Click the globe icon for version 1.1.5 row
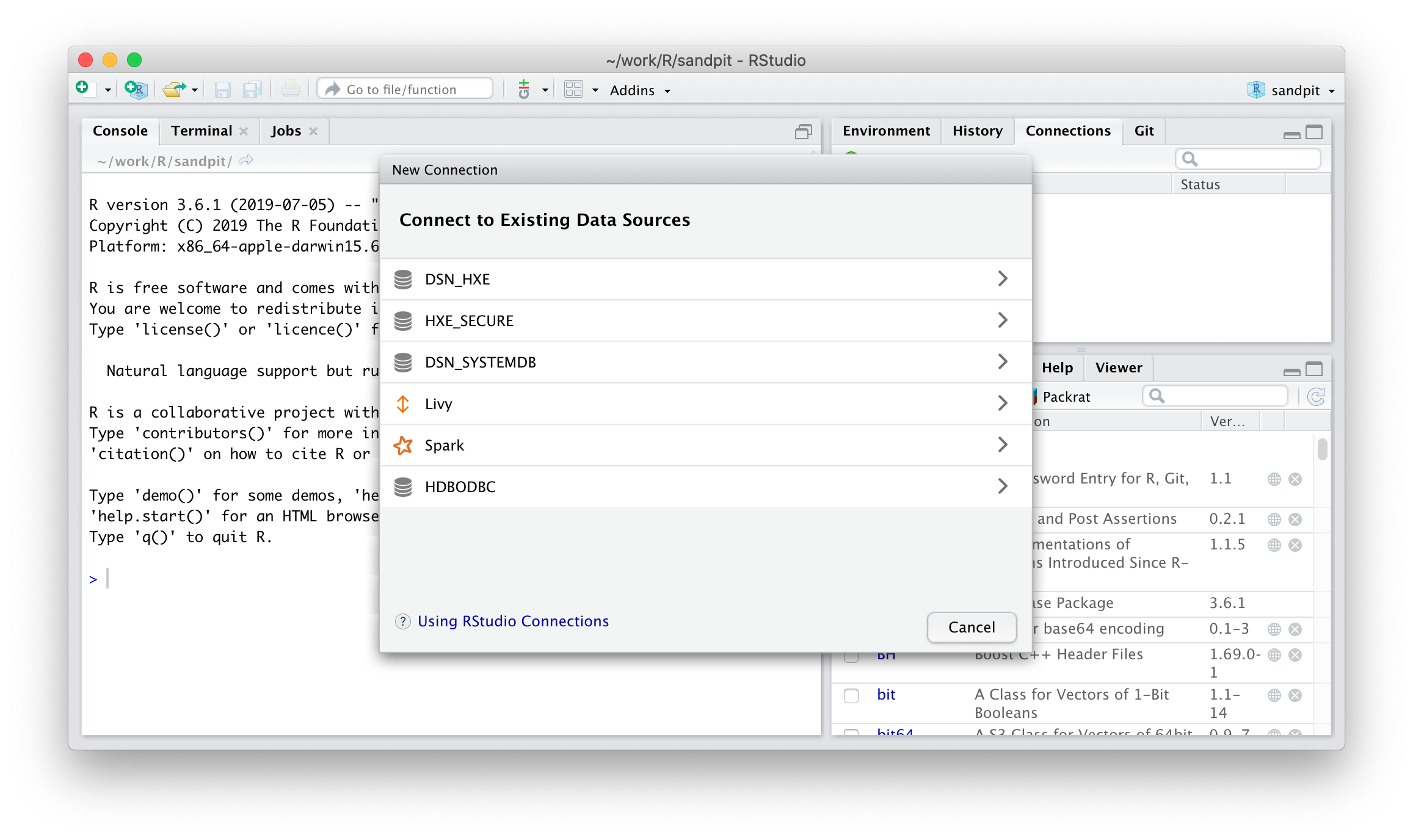Image resolution: width=1413 pixels, height=840 pixels. (1274, 545)
